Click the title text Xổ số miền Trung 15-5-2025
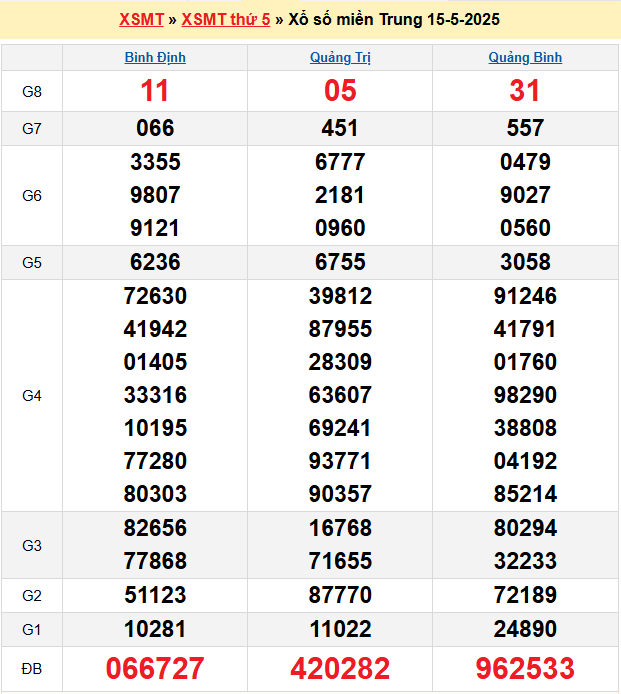 point(394,20)
